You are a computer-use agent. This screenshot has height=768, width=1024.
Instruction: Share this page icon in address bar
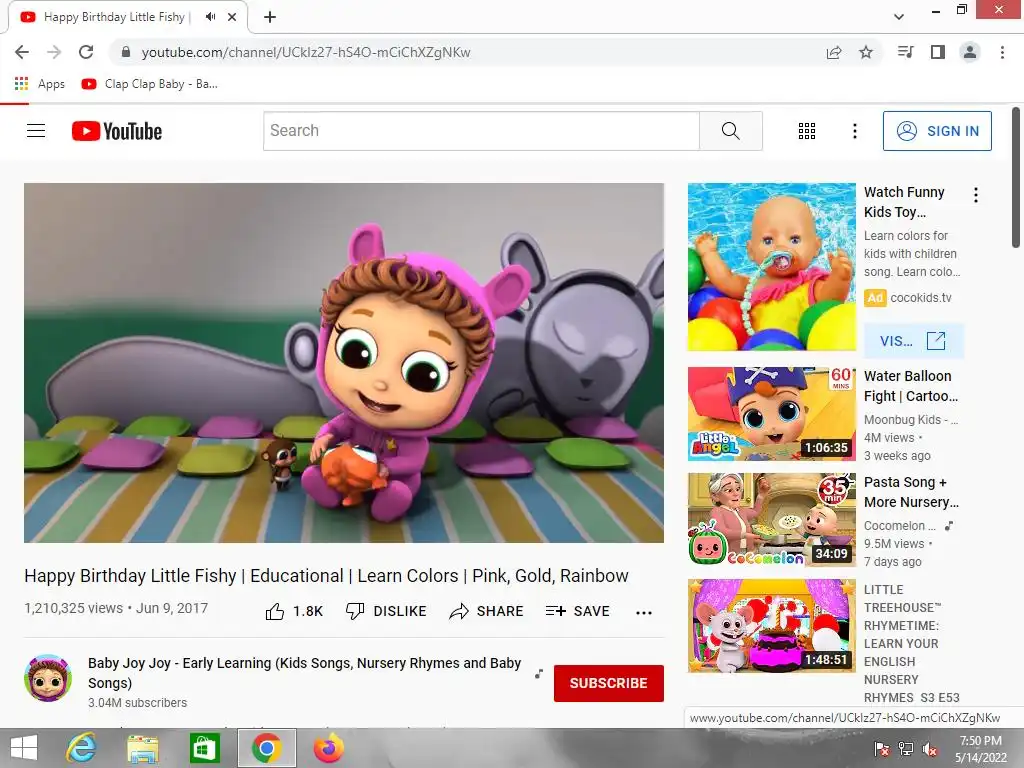click(834, 52)
